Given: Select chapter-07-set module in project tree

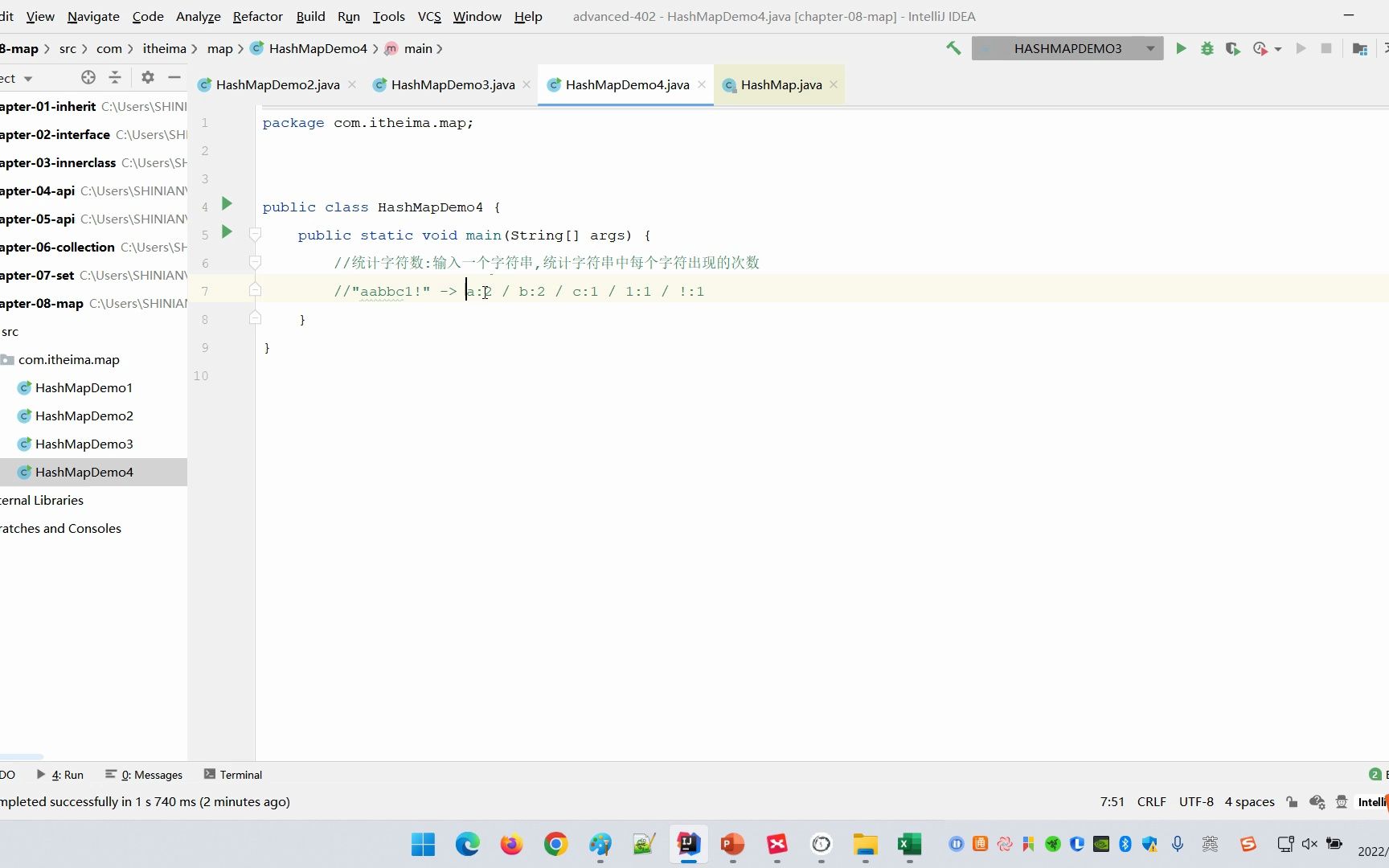Looking at the screenshot, I should pyautogui.click(x=93, y=275).
